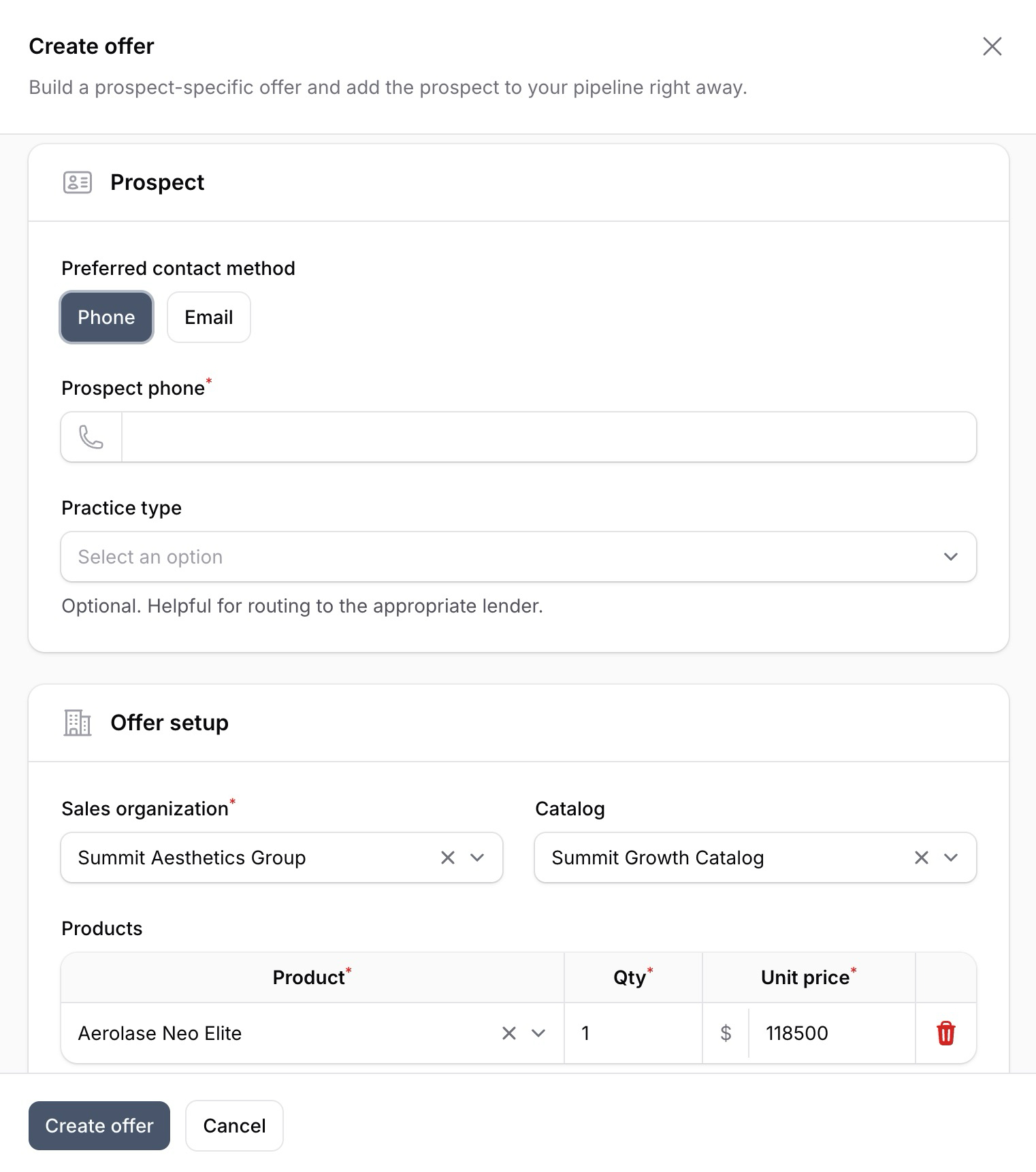Click the Prospect card ID icon
This screenshot has width=1036, height=1172.
click(x=78, y=182)
